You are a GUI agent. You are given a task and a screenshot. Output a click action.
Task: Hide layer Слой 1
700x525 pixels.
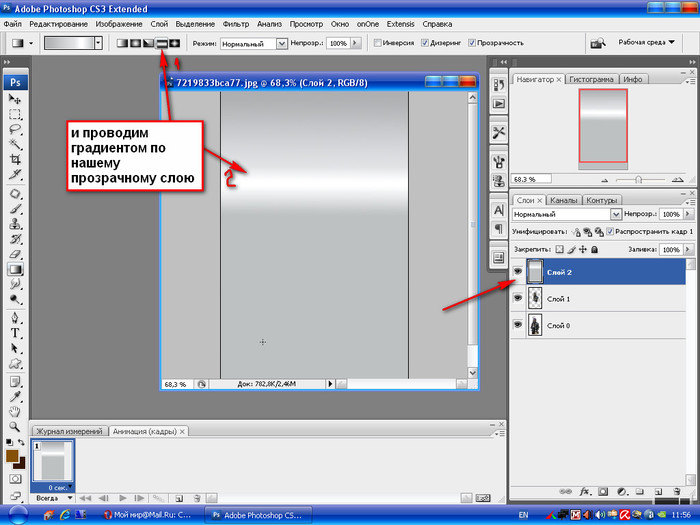[x=517, y=298]
